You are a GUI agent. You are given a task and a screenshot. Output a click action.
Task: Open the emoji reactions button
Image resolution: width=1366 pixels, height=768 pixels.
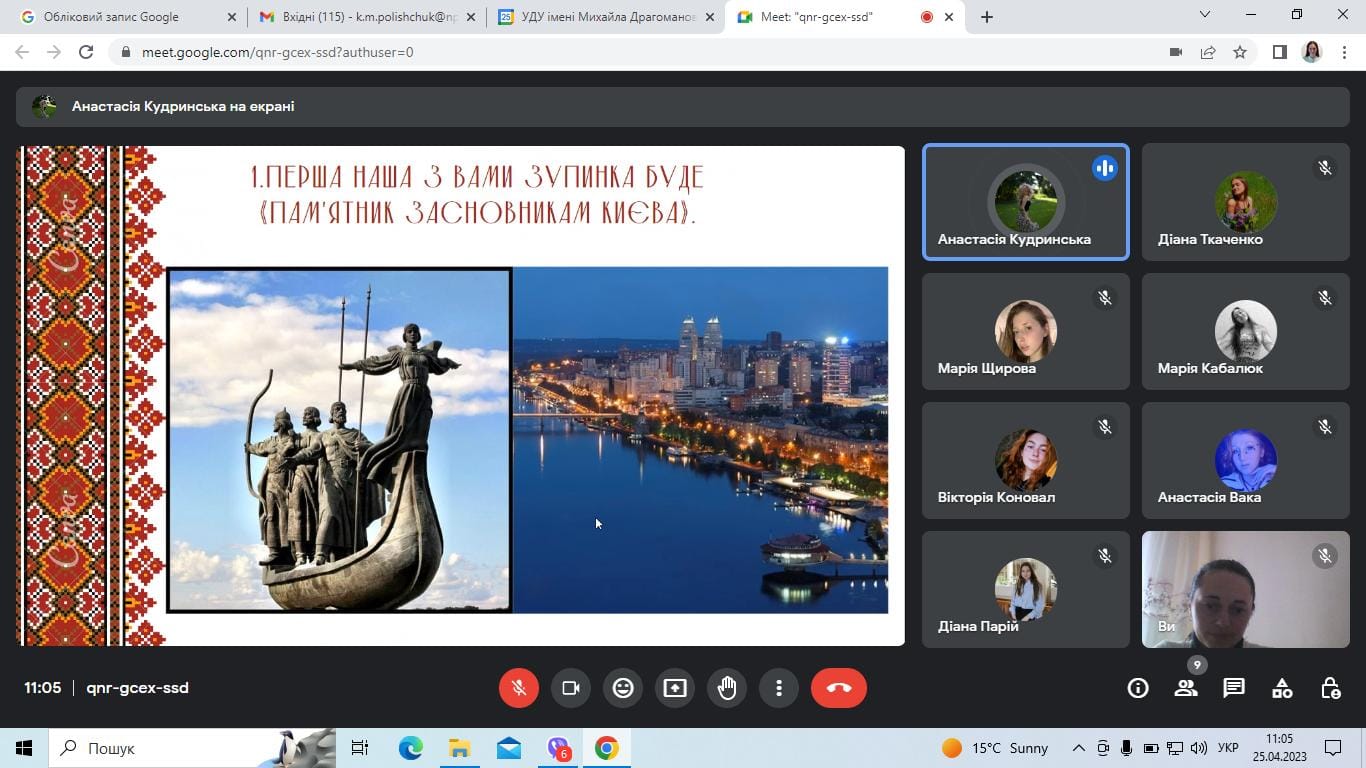(x=623, y=688)
